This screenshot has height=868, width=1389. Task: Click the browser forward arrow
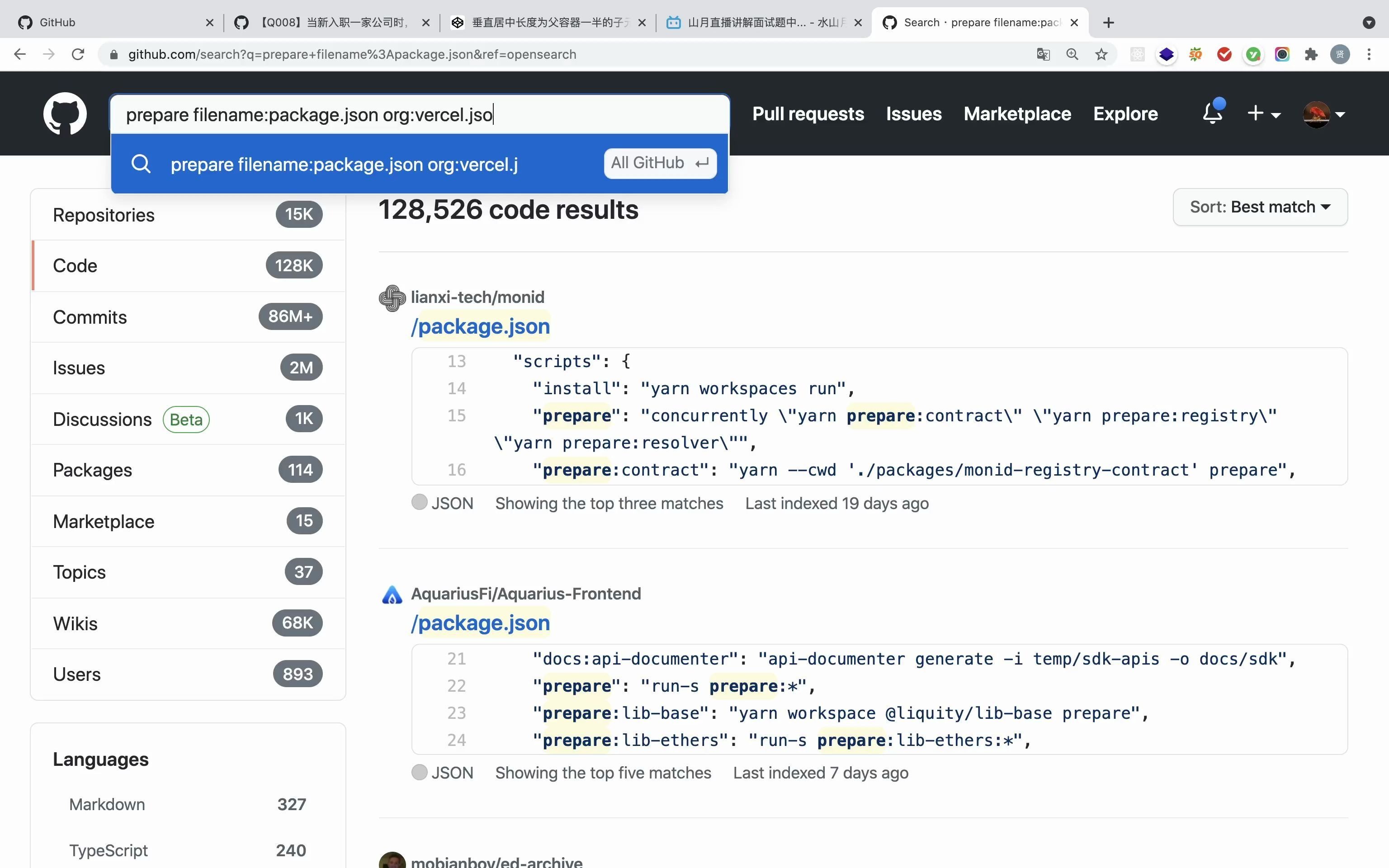point(49,54)
